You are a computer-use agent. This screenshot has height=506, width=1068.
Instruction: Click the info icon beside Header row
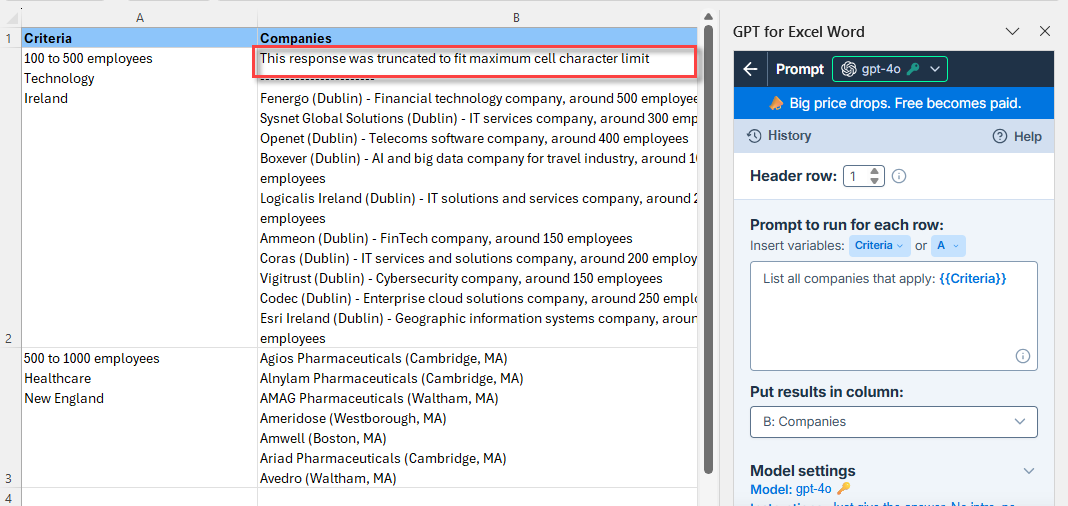click(899, 176)
